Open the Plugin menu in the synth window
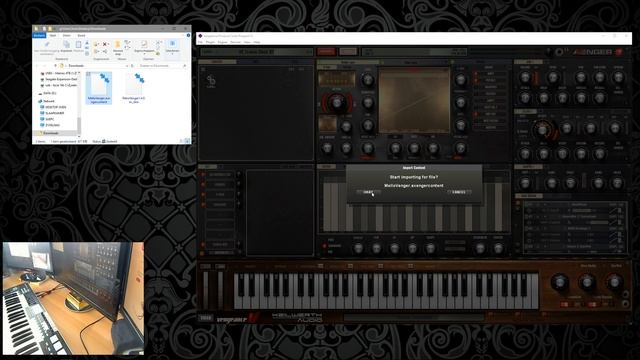Viewport: 640px width, 360px height. click(x=210, y=42)
